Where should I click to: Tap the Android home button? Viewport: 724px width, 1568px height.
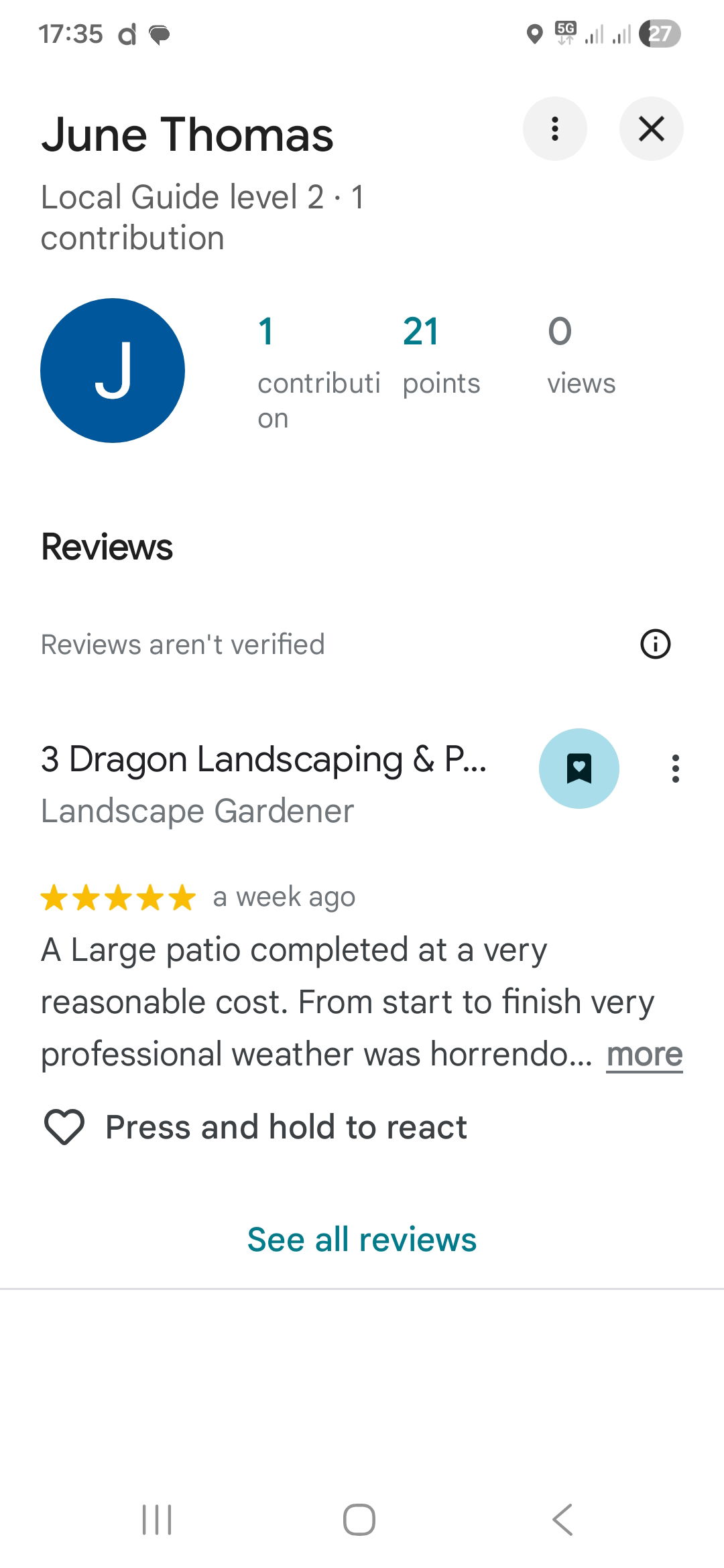[359, 1519]
